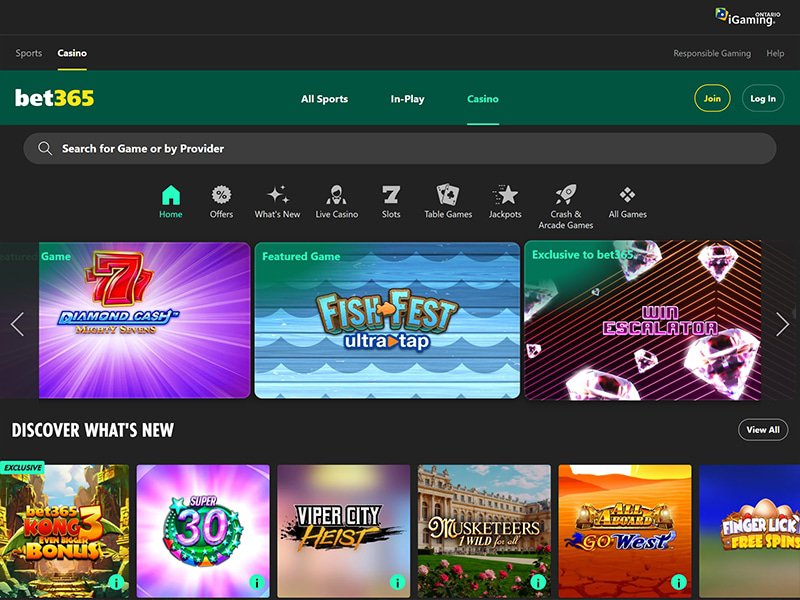Launch the Super 30 game tile

pyautogui.click(x=203, y=531)
